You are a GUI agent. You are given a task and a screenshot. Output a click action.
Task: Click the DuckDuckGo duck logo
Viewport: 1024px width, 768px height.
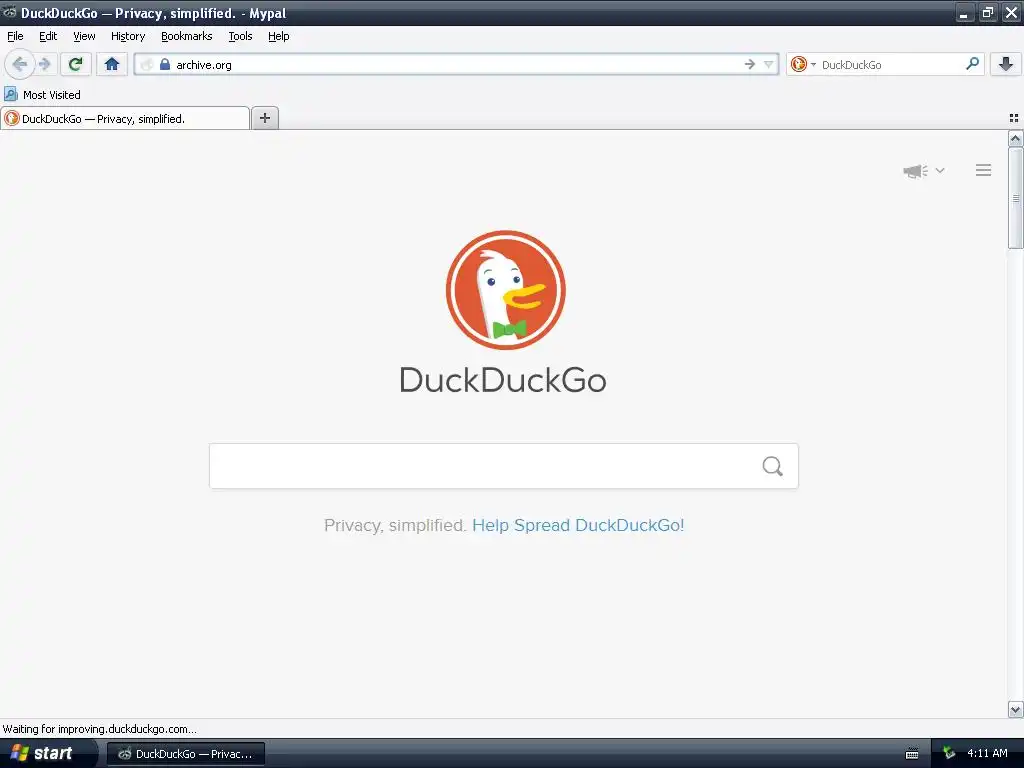coord(505,290)
